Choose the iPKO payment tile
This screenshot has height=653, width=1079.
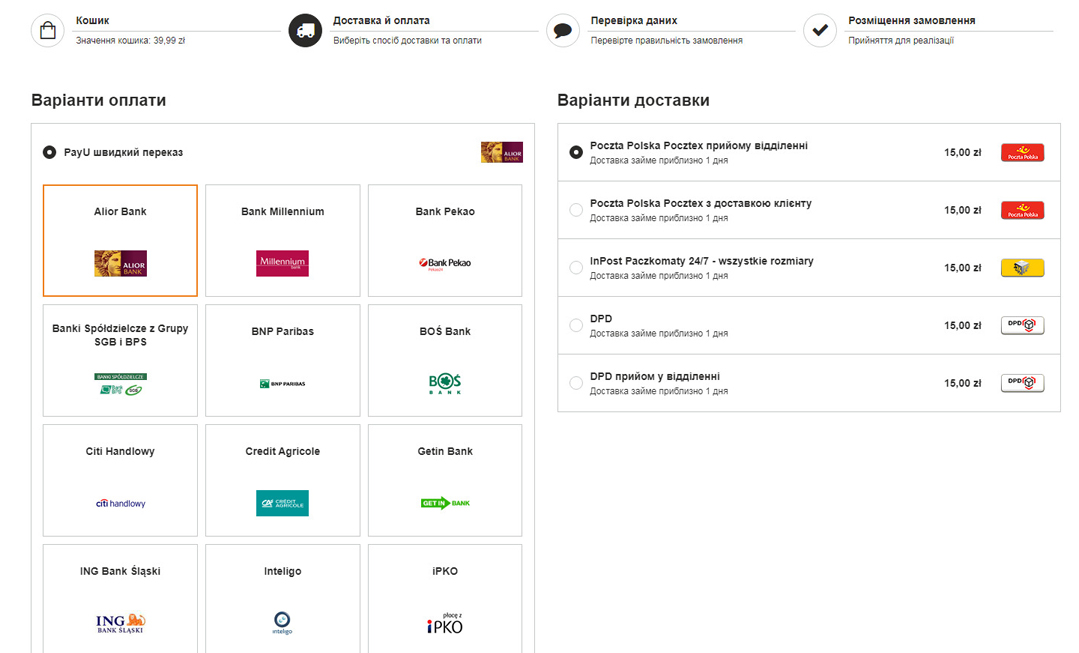445,598
